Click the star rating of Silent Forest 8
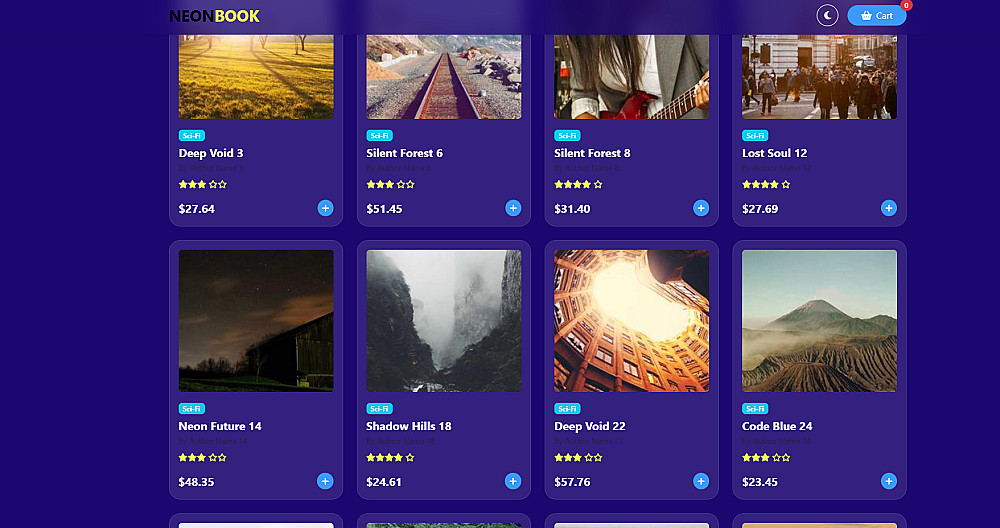Viewport: 1000px width, 528px height. (x=578, y=184)
